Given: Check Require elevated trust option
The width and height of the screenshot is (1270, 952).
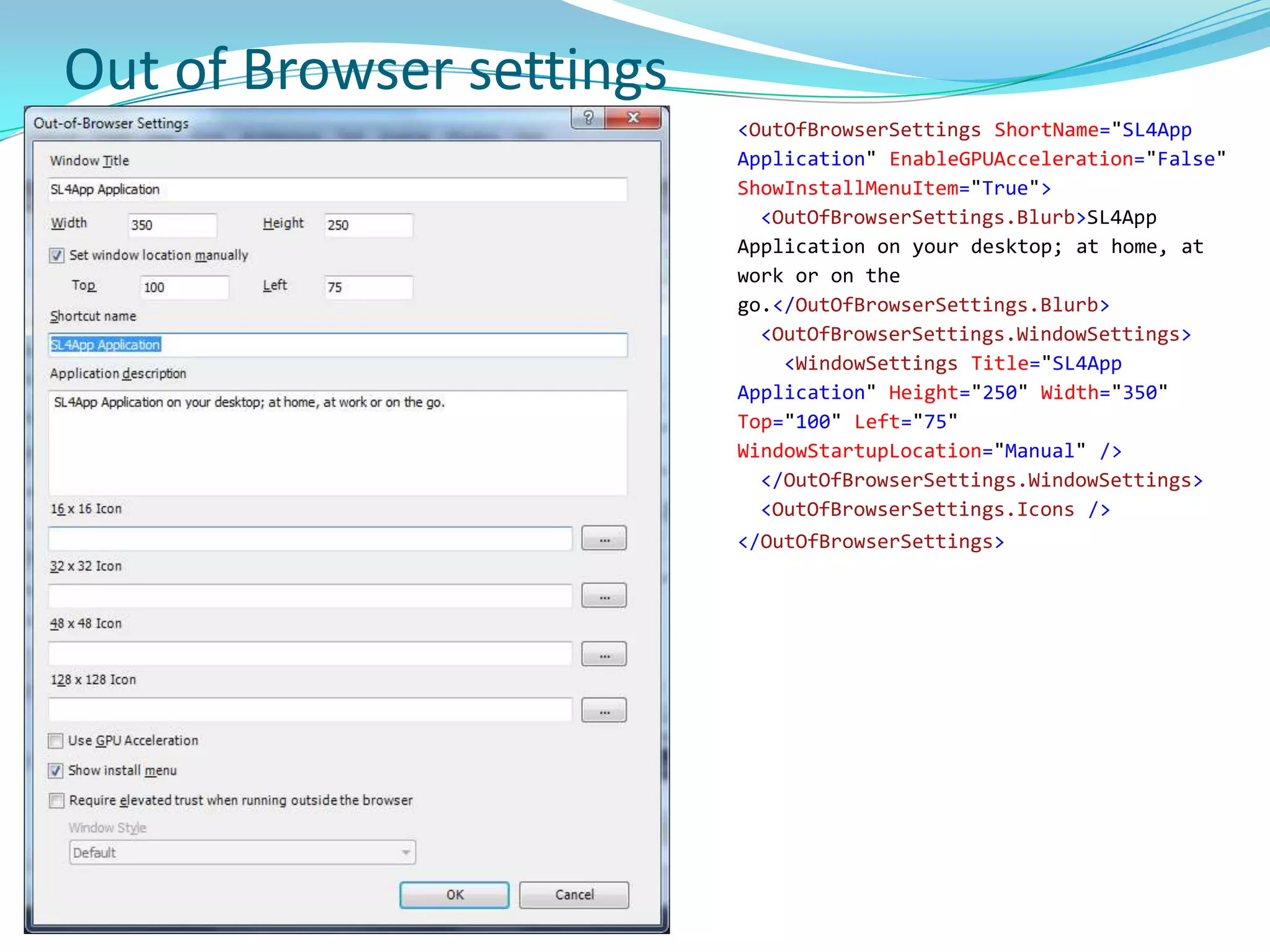Looking at the screenshot, I should (57, 801).
